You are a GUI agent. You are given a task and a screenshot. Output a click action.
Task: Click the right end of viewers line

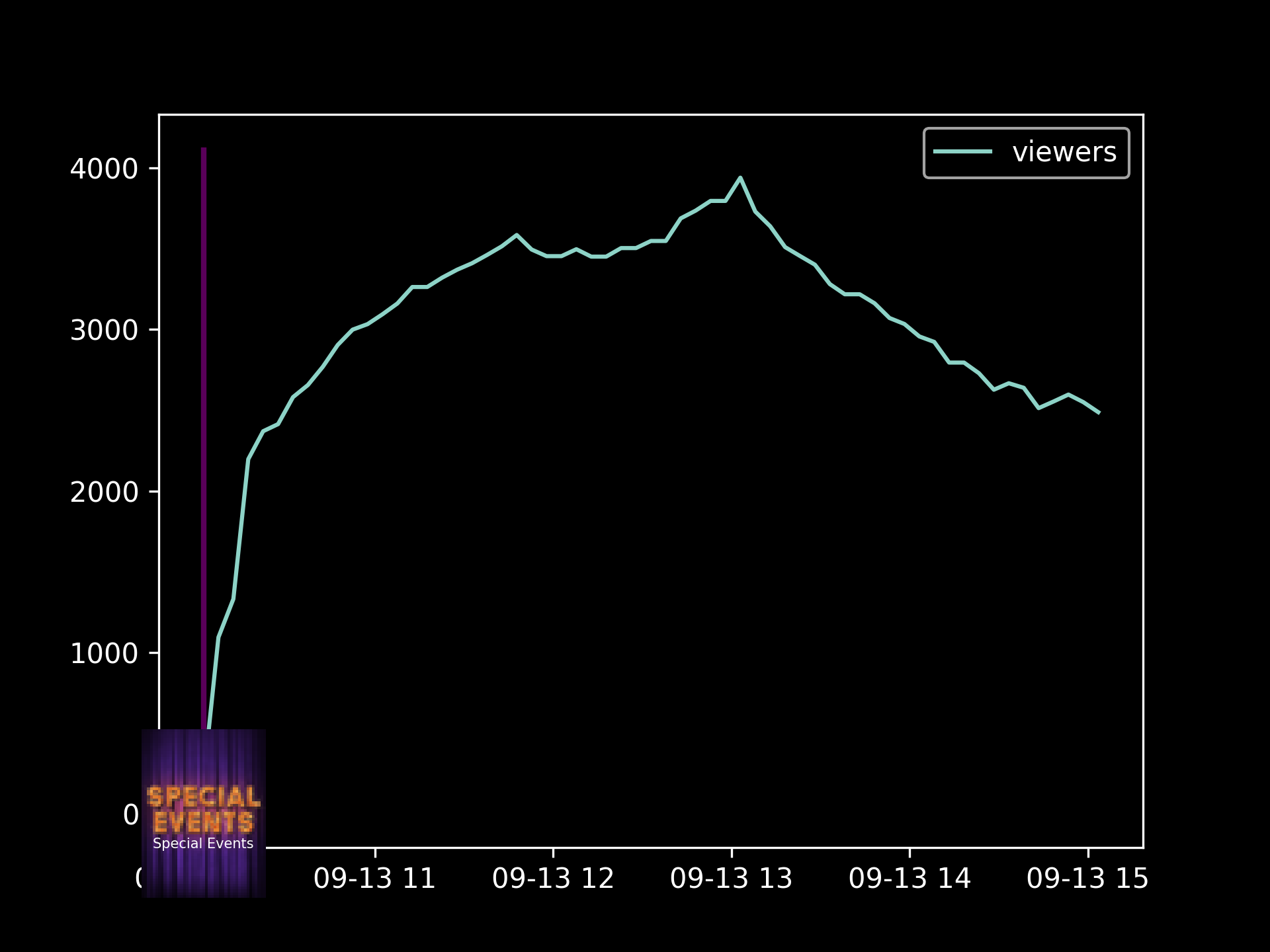[1098, 413]
